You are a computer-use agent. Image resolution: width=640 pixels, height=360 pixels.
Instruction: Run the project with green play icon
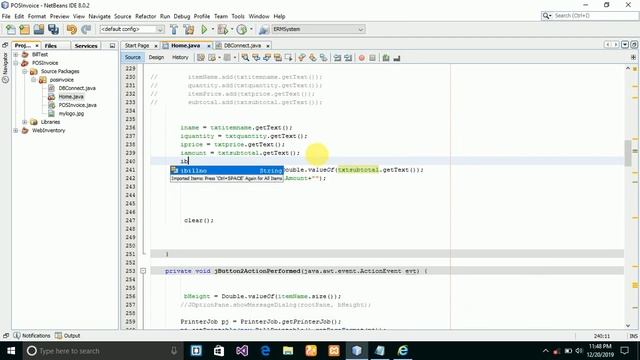[204, 29]
